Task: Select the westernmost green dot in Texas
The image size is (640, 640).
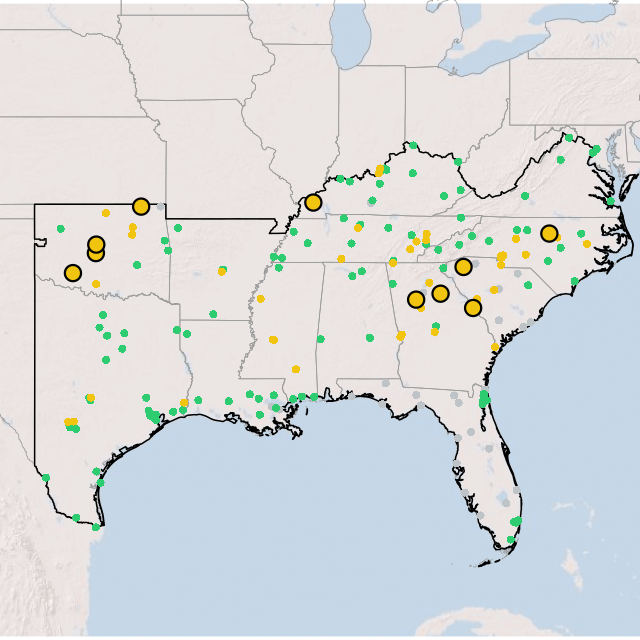Action: point(46,478)
